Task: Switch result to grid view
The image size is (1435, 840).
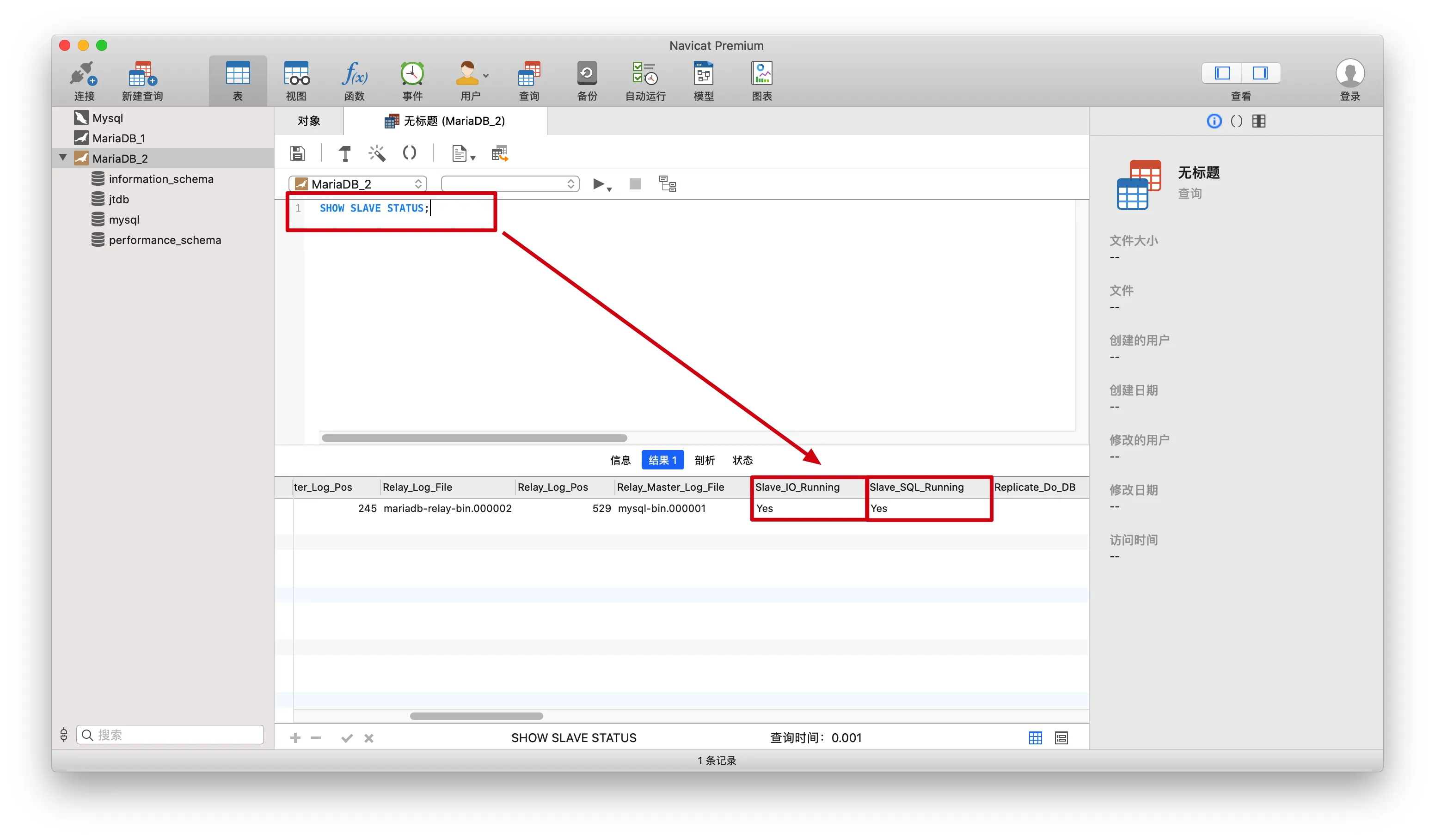Action: [x=1035, y=737]
